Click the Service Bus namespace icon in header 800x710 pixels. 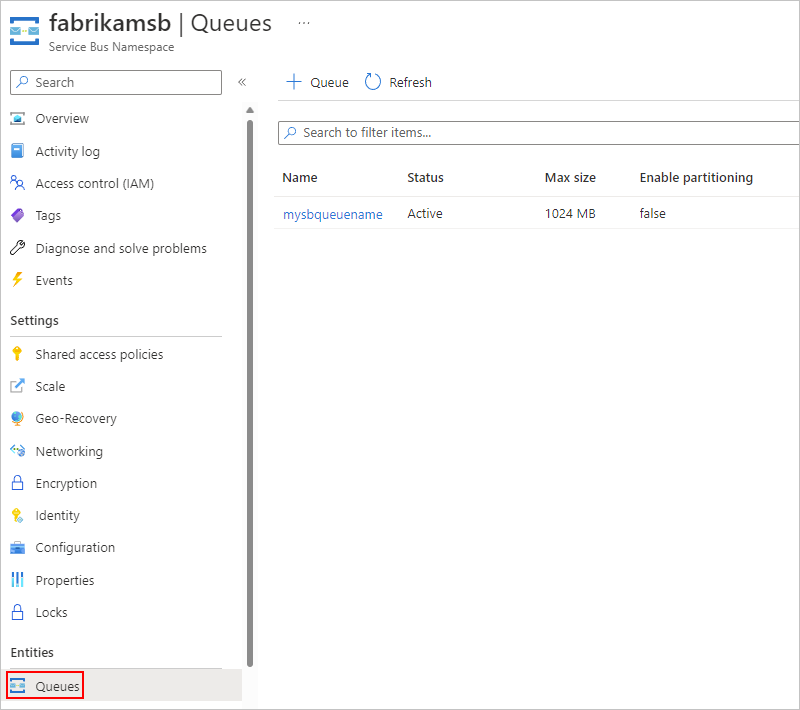24,31
